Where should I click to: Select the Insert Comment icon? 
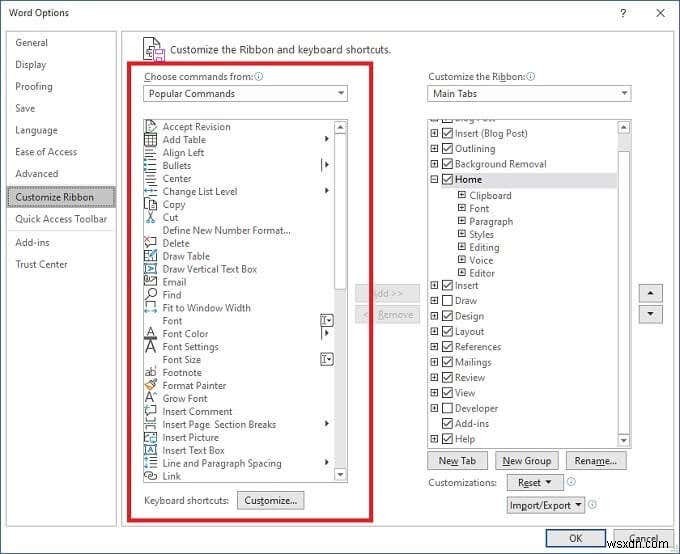(x=150, y=411)
